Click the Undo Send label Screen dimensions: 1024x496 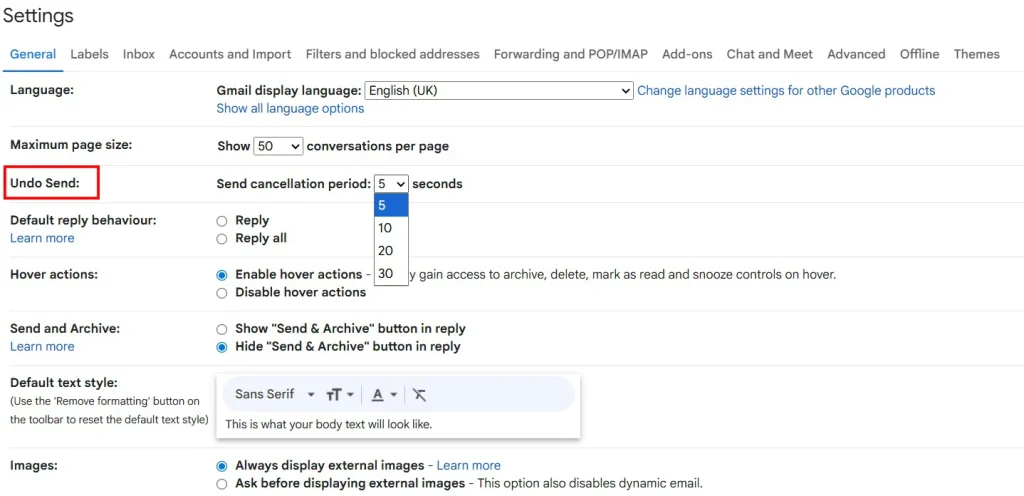tap(44, 183)
